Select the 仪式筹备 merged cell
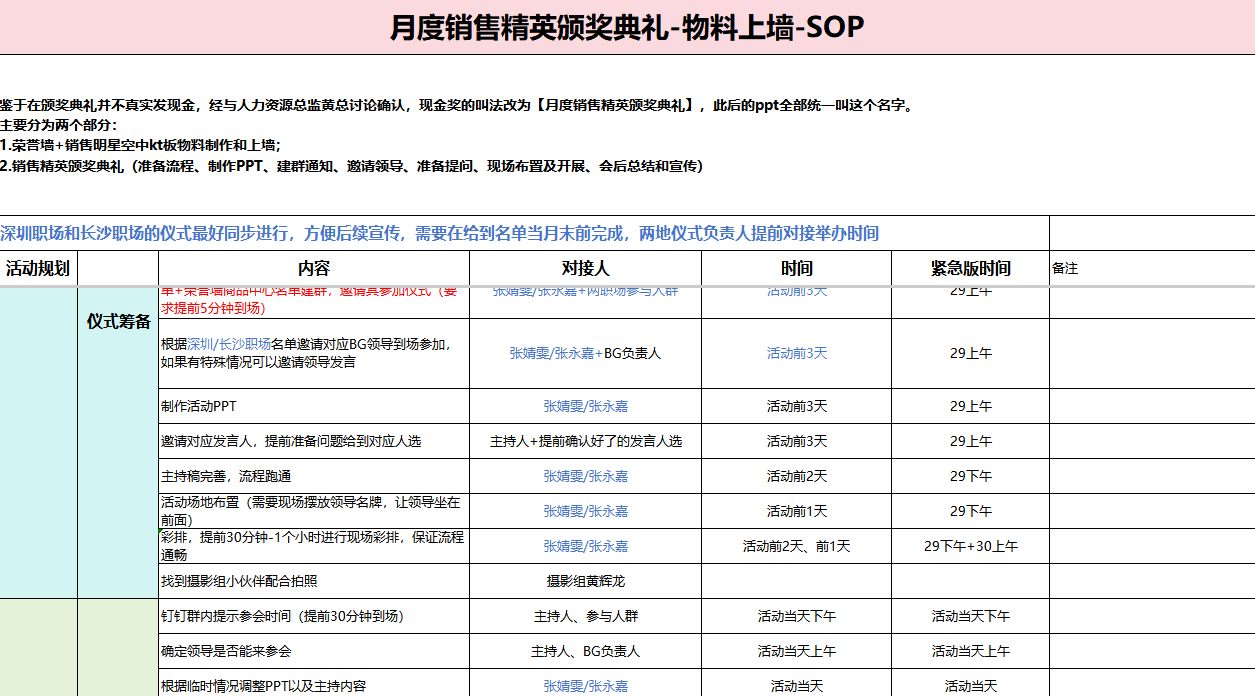The image size is (1255, 696). click(118, 322)
